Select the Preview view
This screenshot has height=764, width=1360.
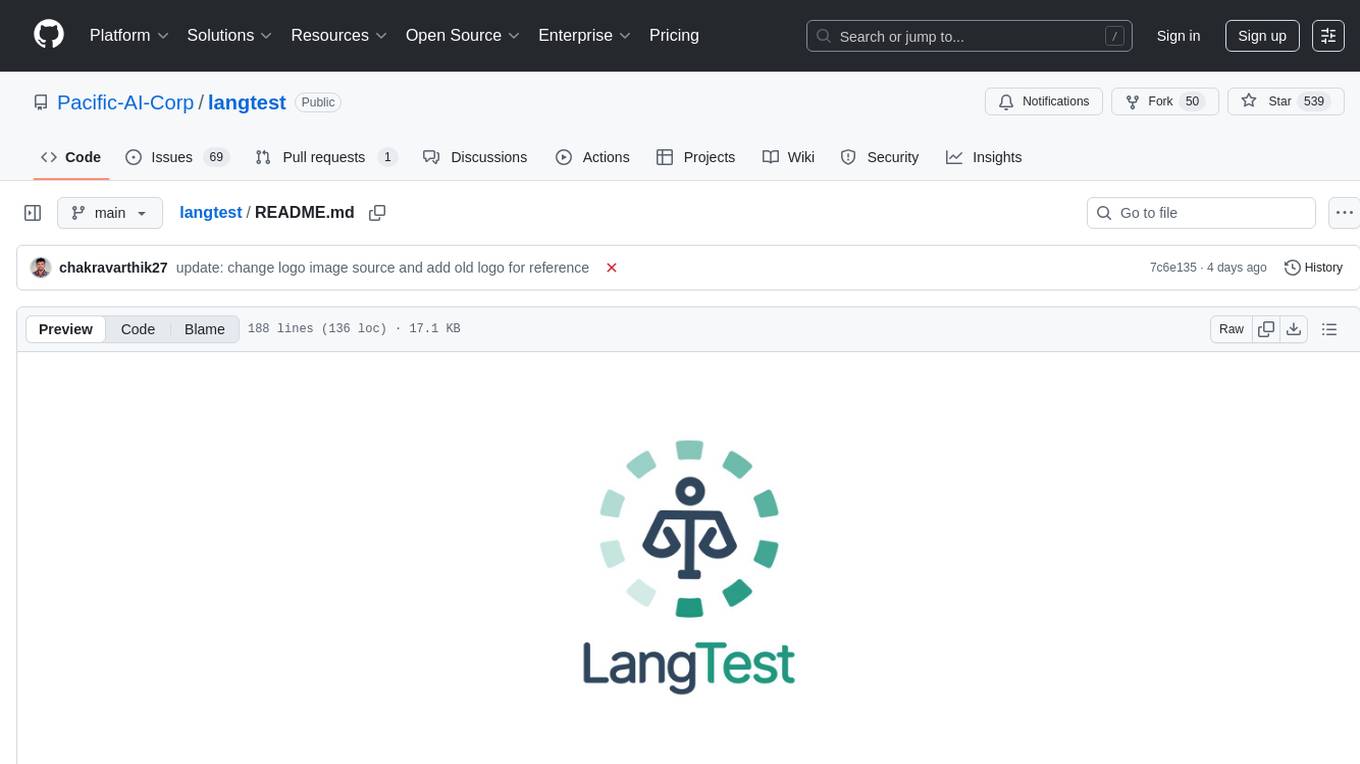tap(66, 329)
